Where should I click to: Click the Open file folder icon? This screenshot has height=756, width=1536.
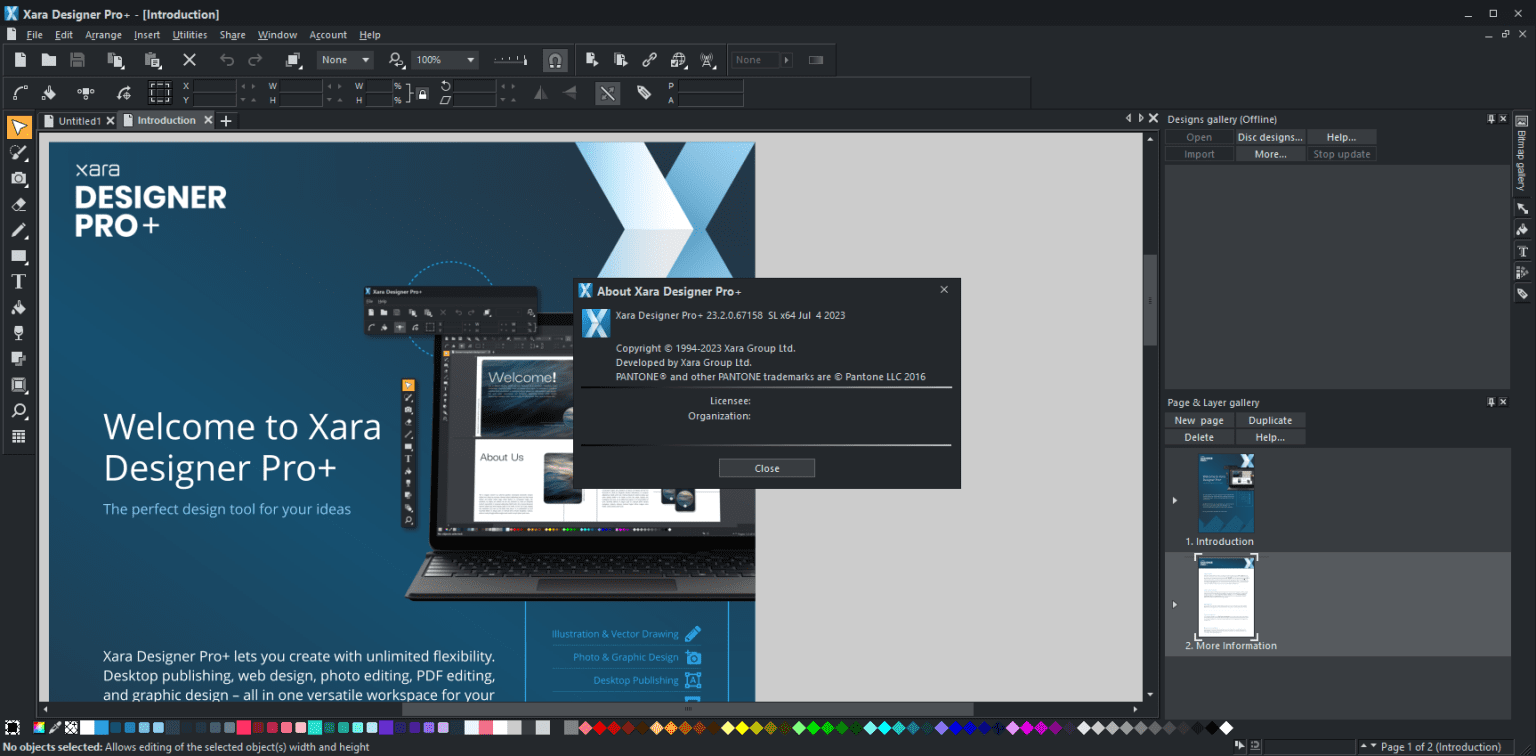[48, 60]
